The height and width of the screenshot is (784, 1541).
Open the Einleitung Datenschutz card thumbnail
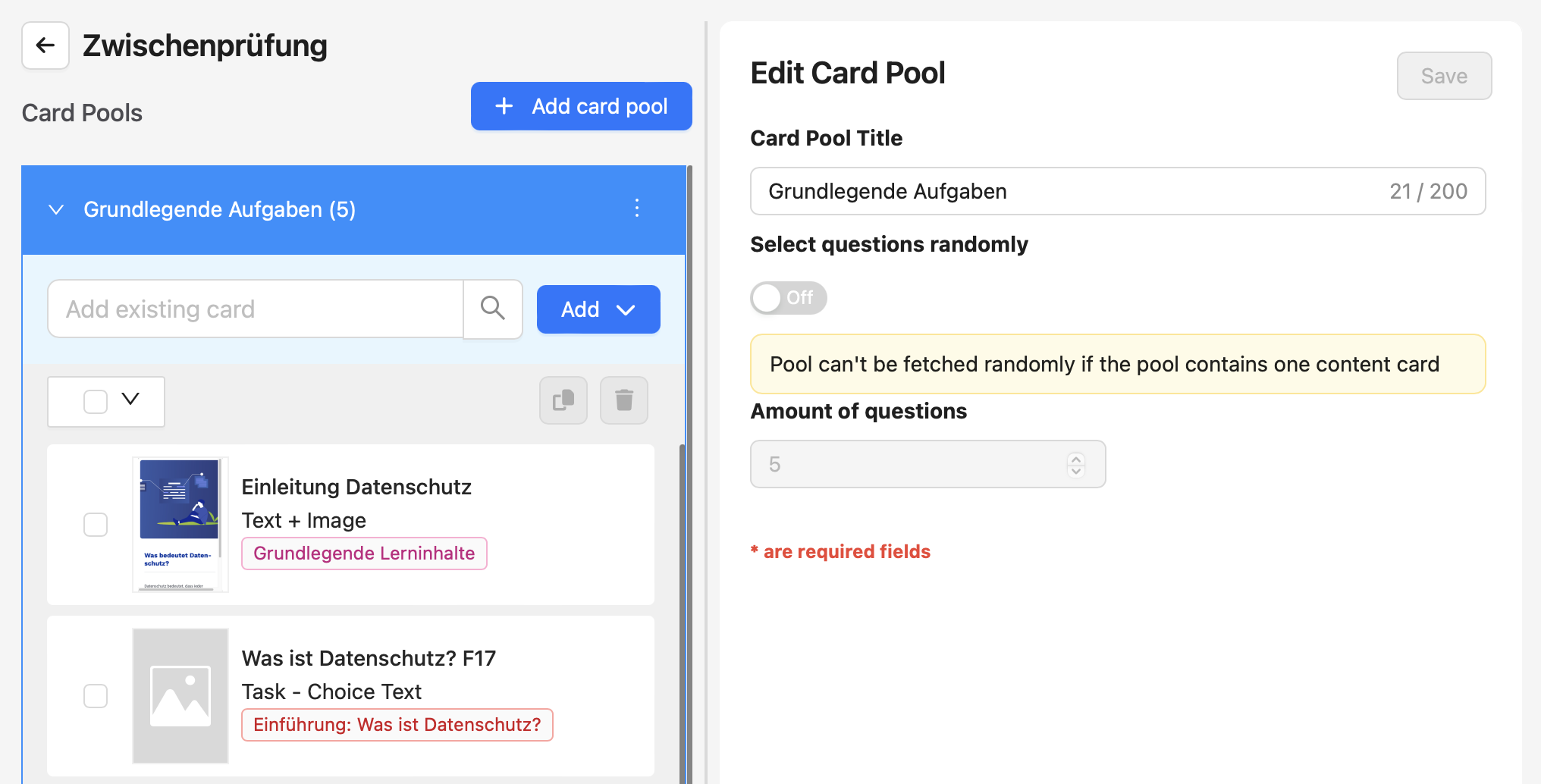(x=180, y=525)
